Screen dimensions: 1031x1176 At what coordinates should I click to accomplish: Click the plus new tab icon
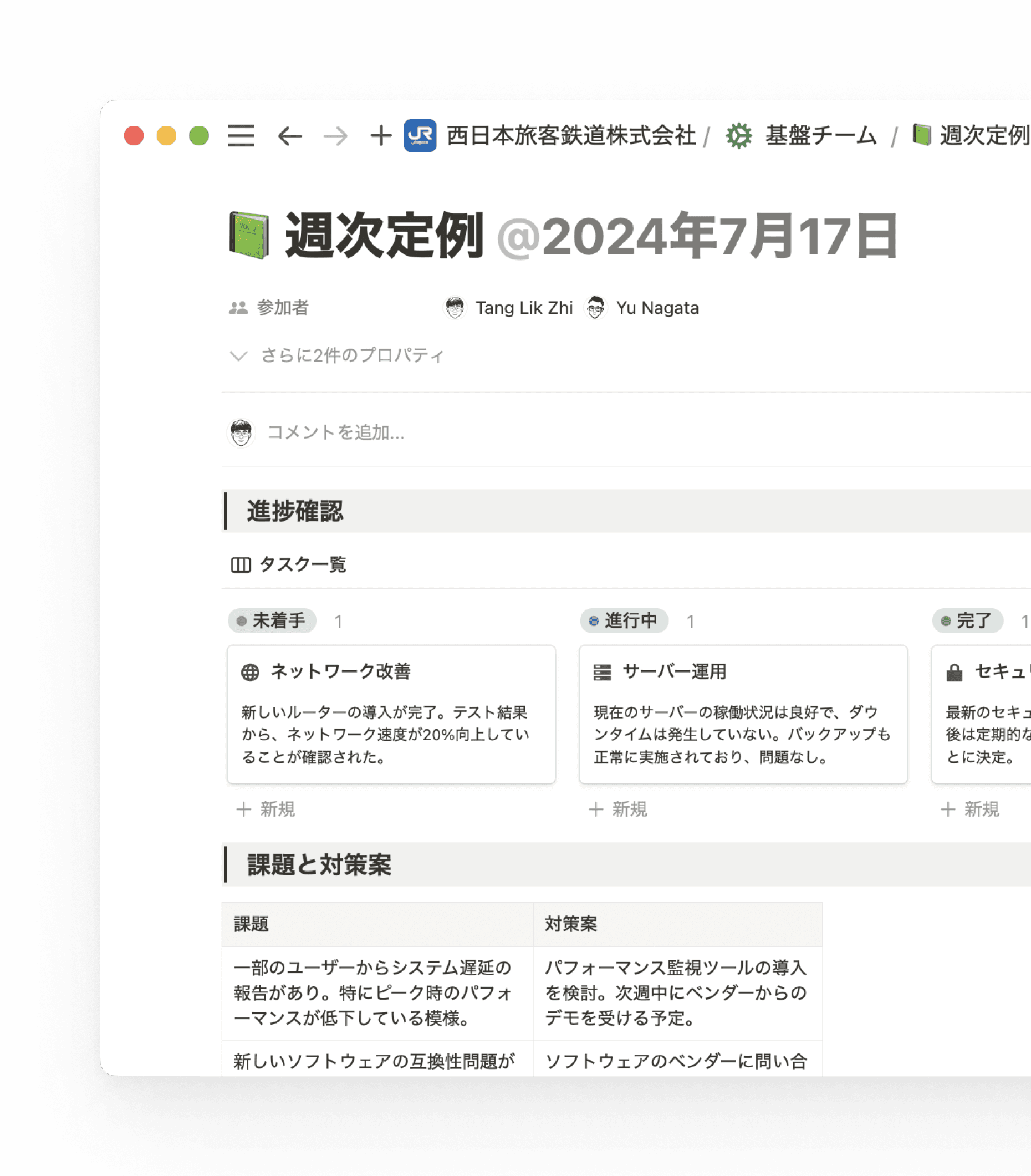point(380,136)
